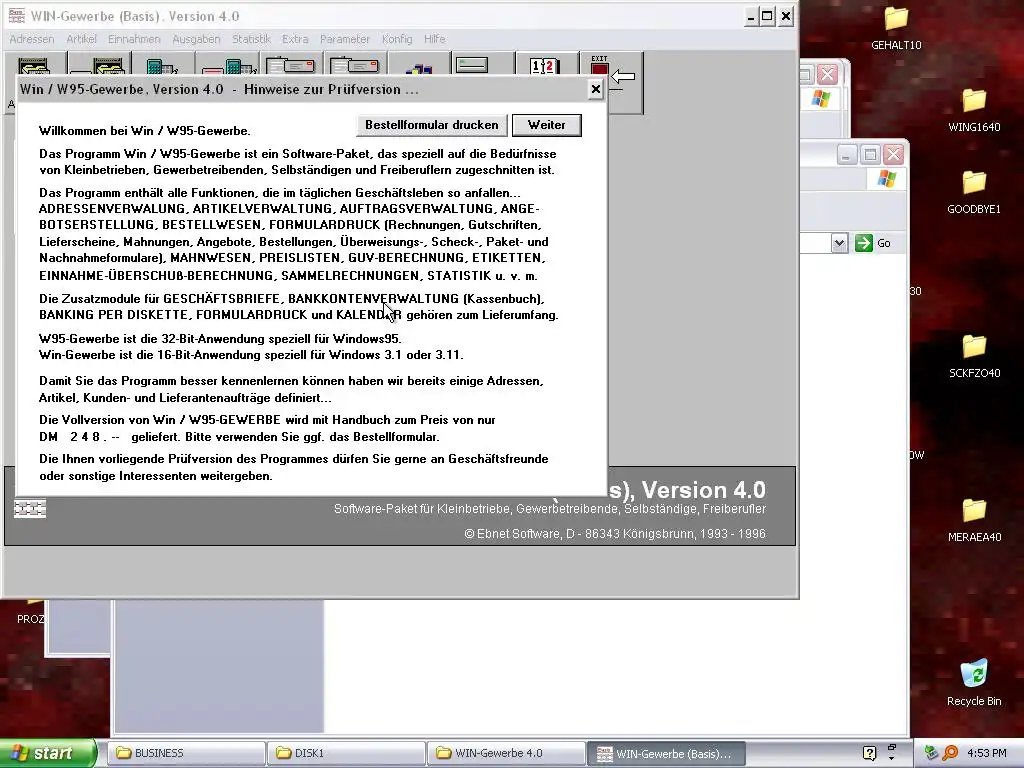The image size is (1024, 768).
Task: Click the WIN-Gewerbe title bar system icon
Action: [x=16, y=16]
